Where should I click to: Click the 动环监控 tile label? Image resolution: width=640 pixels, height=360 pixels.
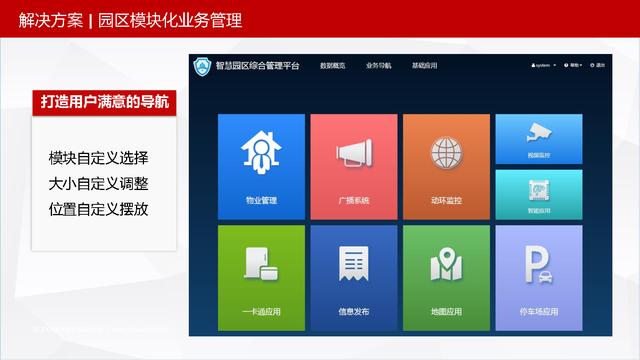point(447,200)
